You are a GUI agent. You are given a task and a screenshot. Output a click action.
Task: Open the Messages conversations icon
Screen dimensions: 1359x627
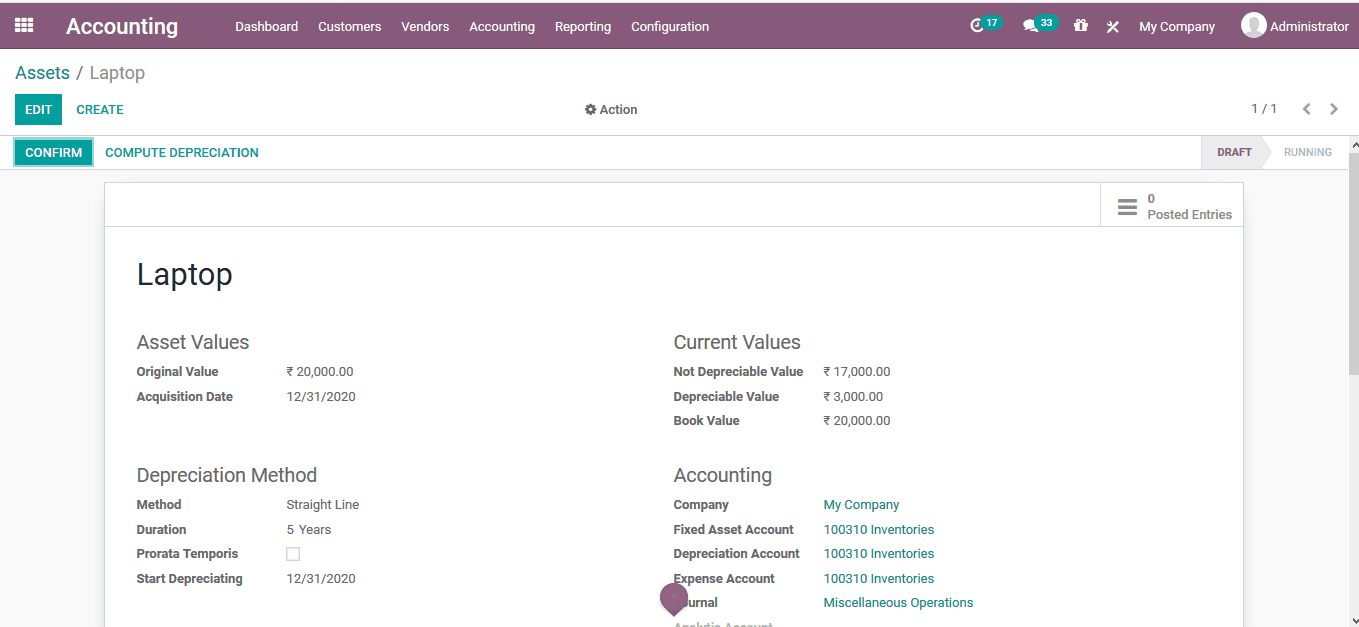point(1032,26)
